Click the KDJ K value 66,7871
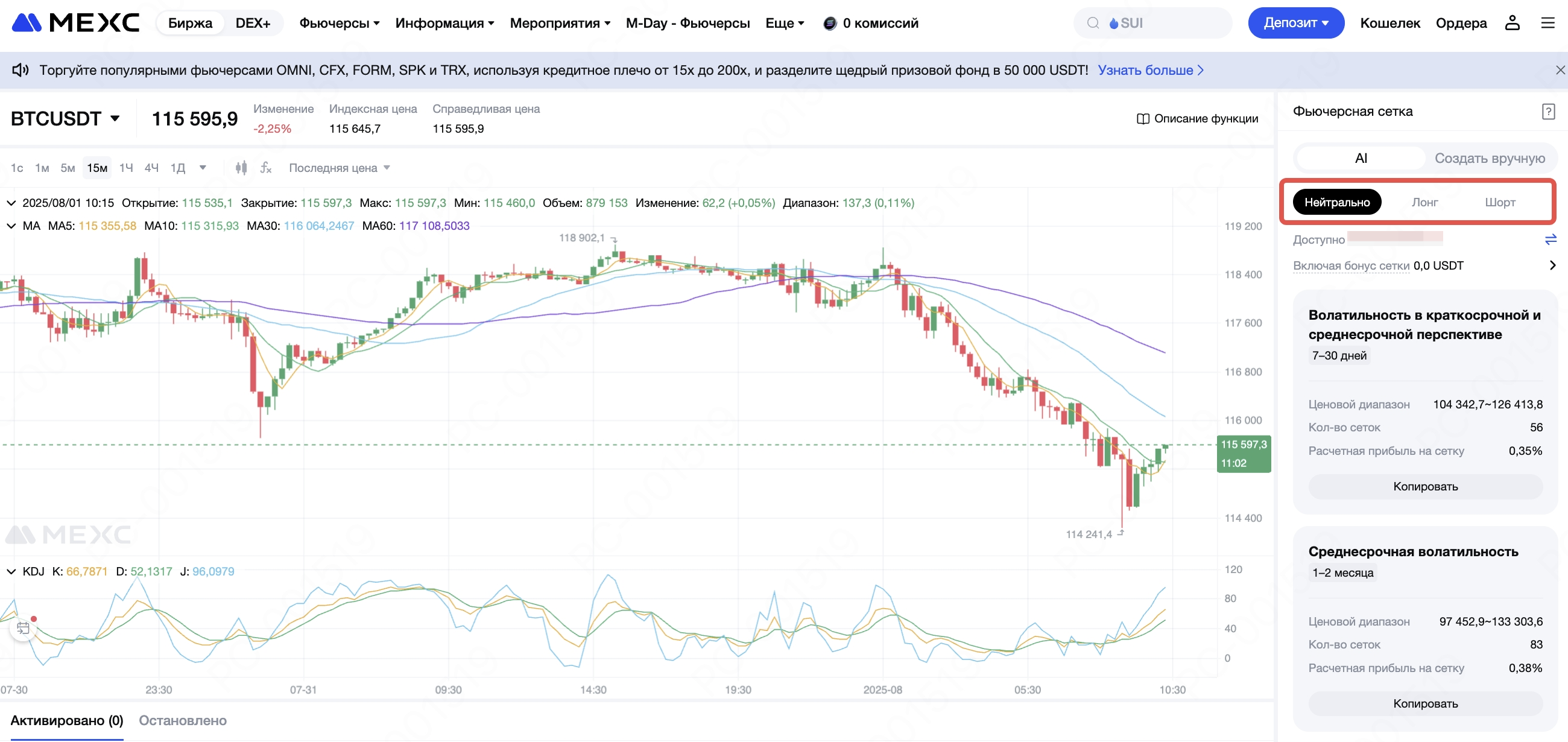Image resolution: width=1568 pixels, height=742 pixels. [86, 571]
